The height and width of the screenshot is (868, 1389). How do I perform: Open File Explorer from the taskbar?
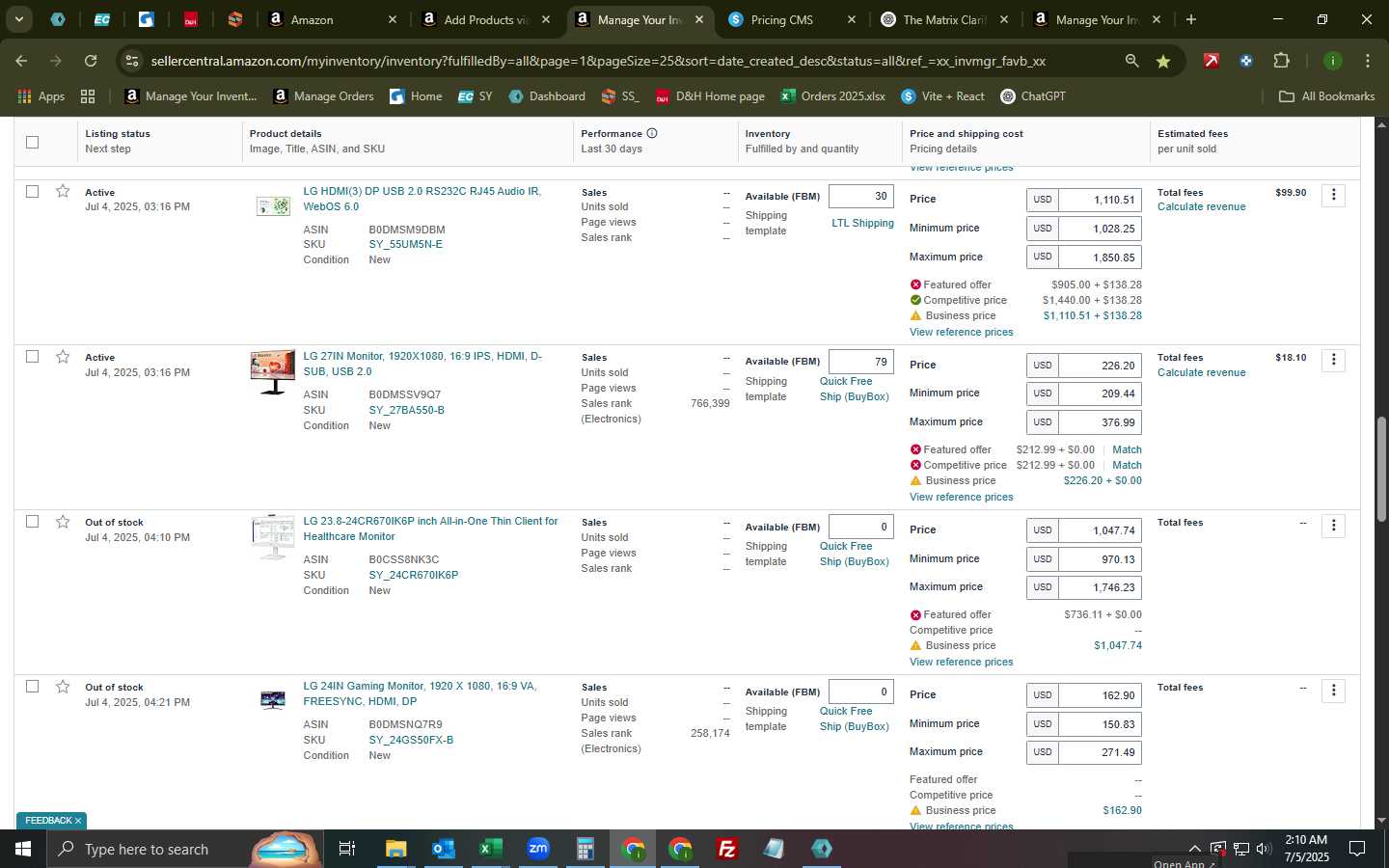click(x=395, y=849)
